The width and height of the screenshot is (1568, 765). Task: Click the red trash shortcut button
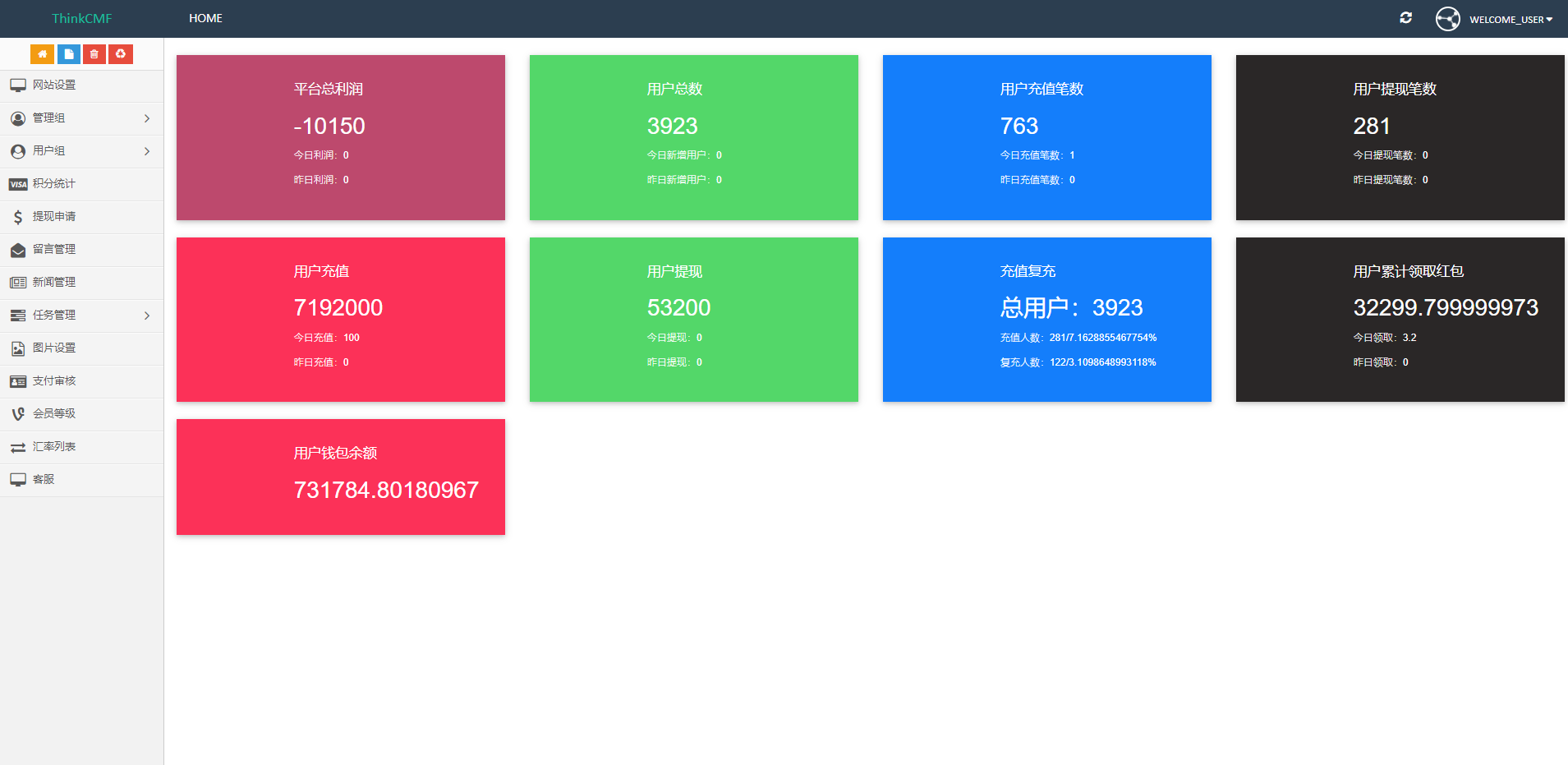tap(94, 54)
